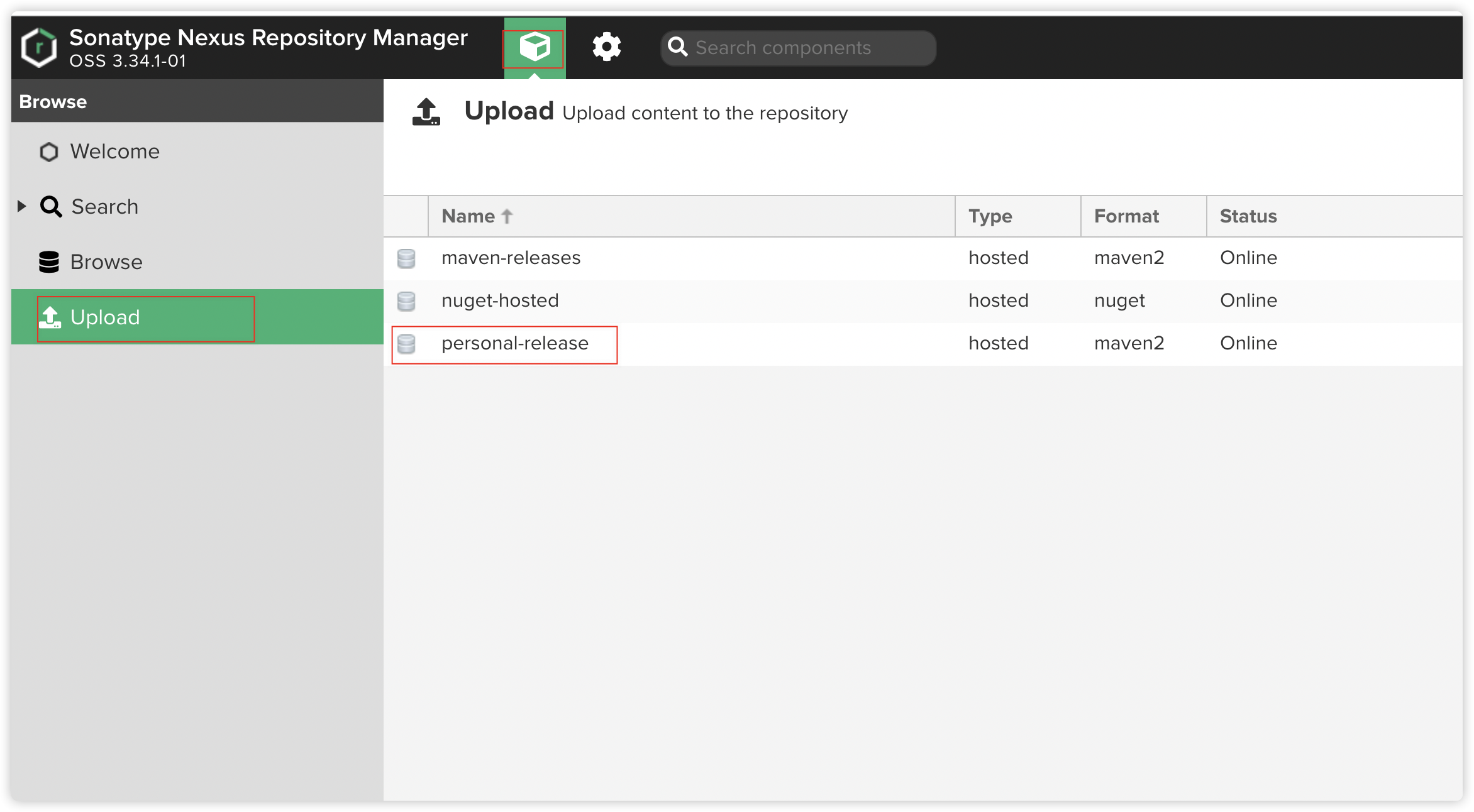Click the Browse database icon
This screenshot has height=812, width=1474.
(x=49, y=261)
